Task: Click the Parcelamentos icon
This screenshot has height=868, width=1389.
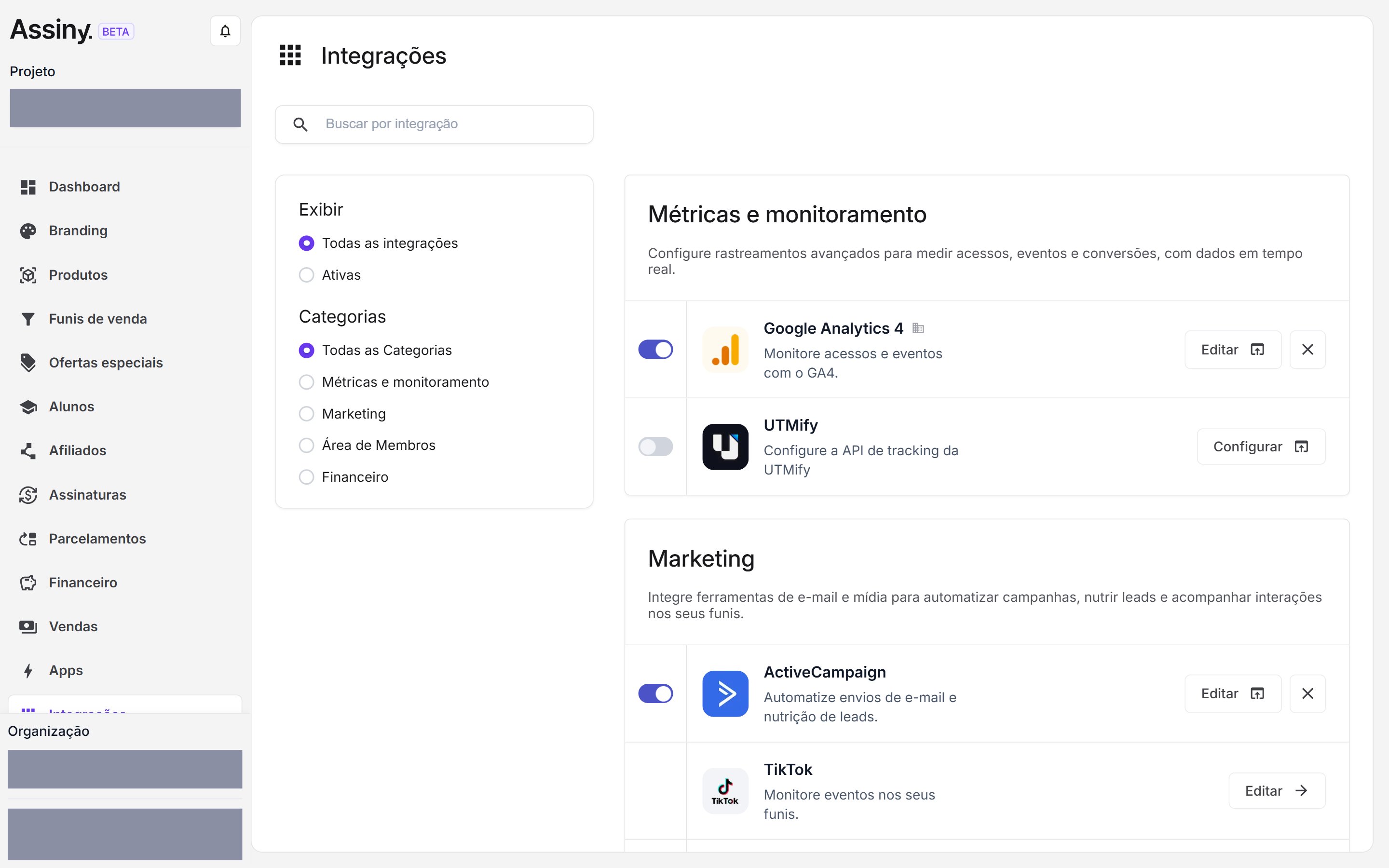Action: [28, 539]
